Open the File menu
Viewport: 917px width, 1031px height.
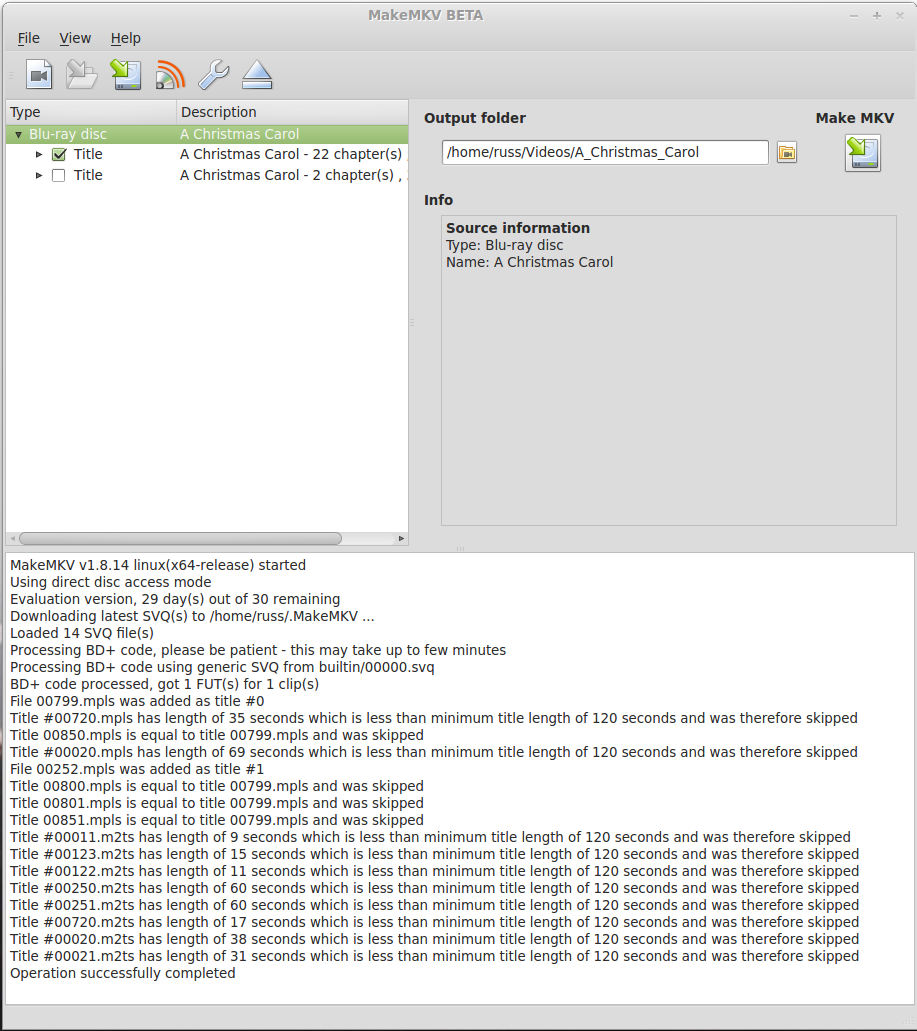click(x=28, y=38)
